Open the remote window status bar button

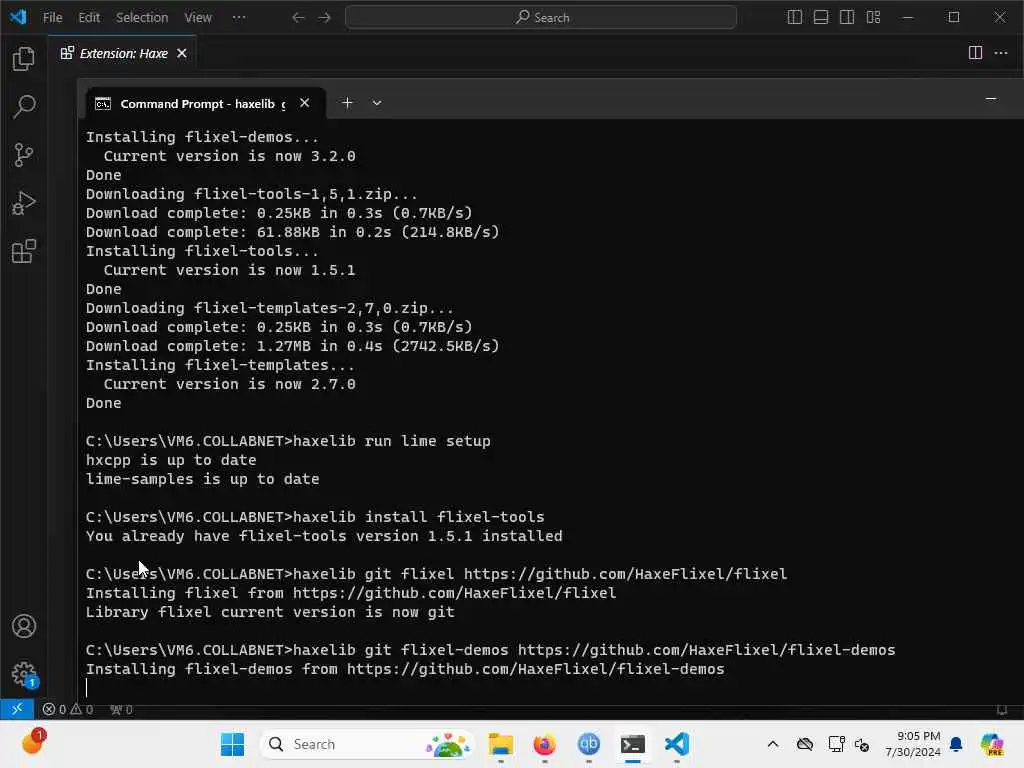pyautogui.click(x=17, y=709)
